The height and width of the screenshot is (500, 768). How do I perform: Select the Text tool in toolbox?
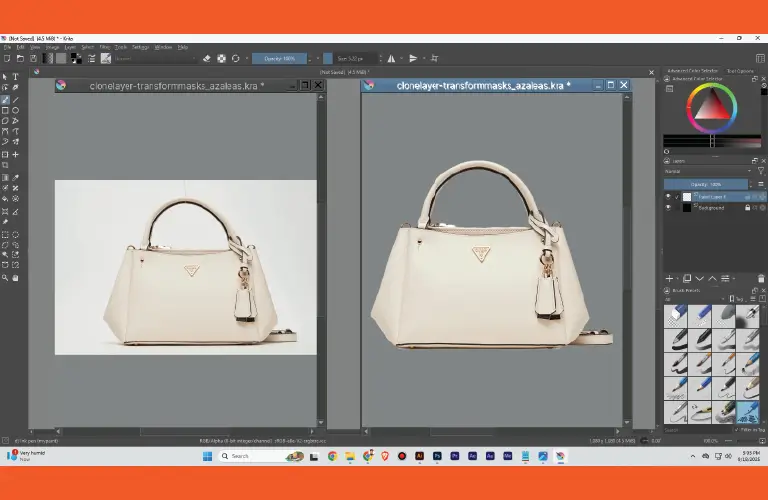pos(15,77)
